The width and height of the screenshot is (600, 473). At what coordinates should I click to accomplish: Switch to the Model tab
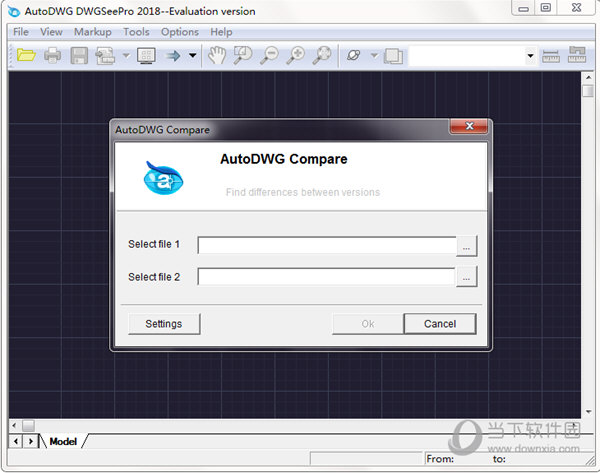tap(63, 442)
